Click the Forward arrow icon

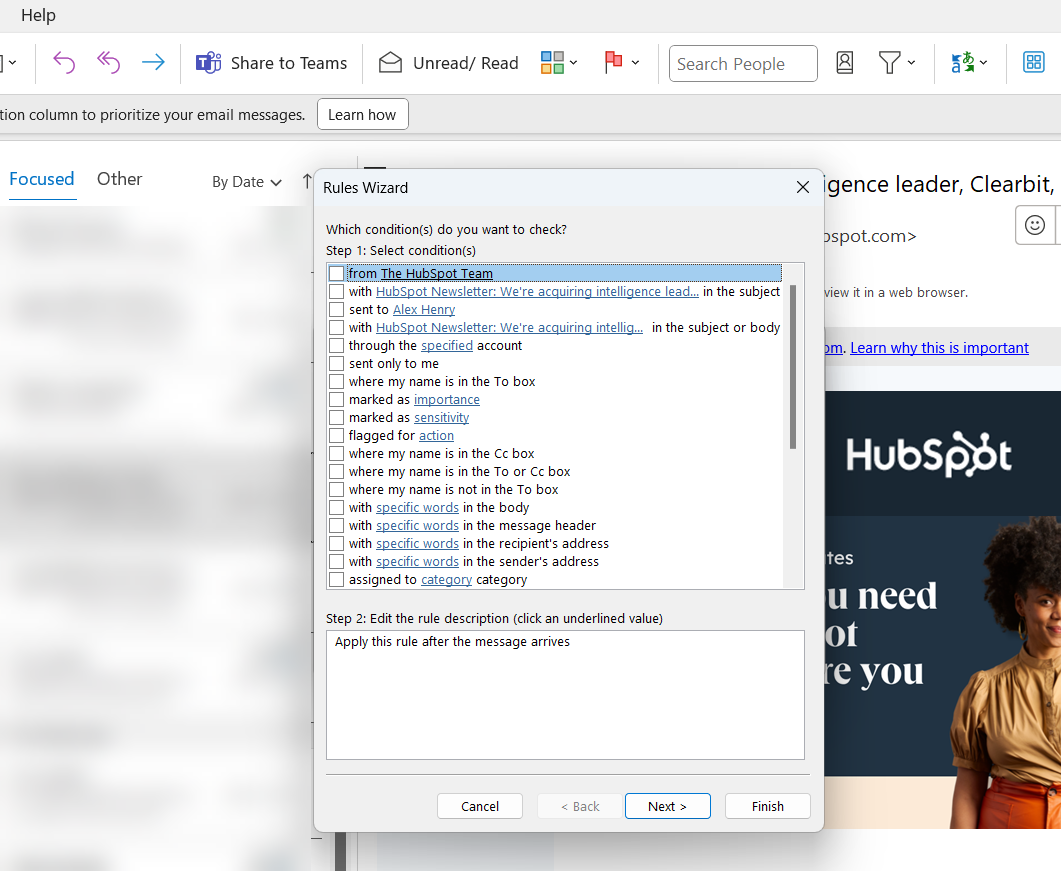pyautogui.click(x=154, y=63)
